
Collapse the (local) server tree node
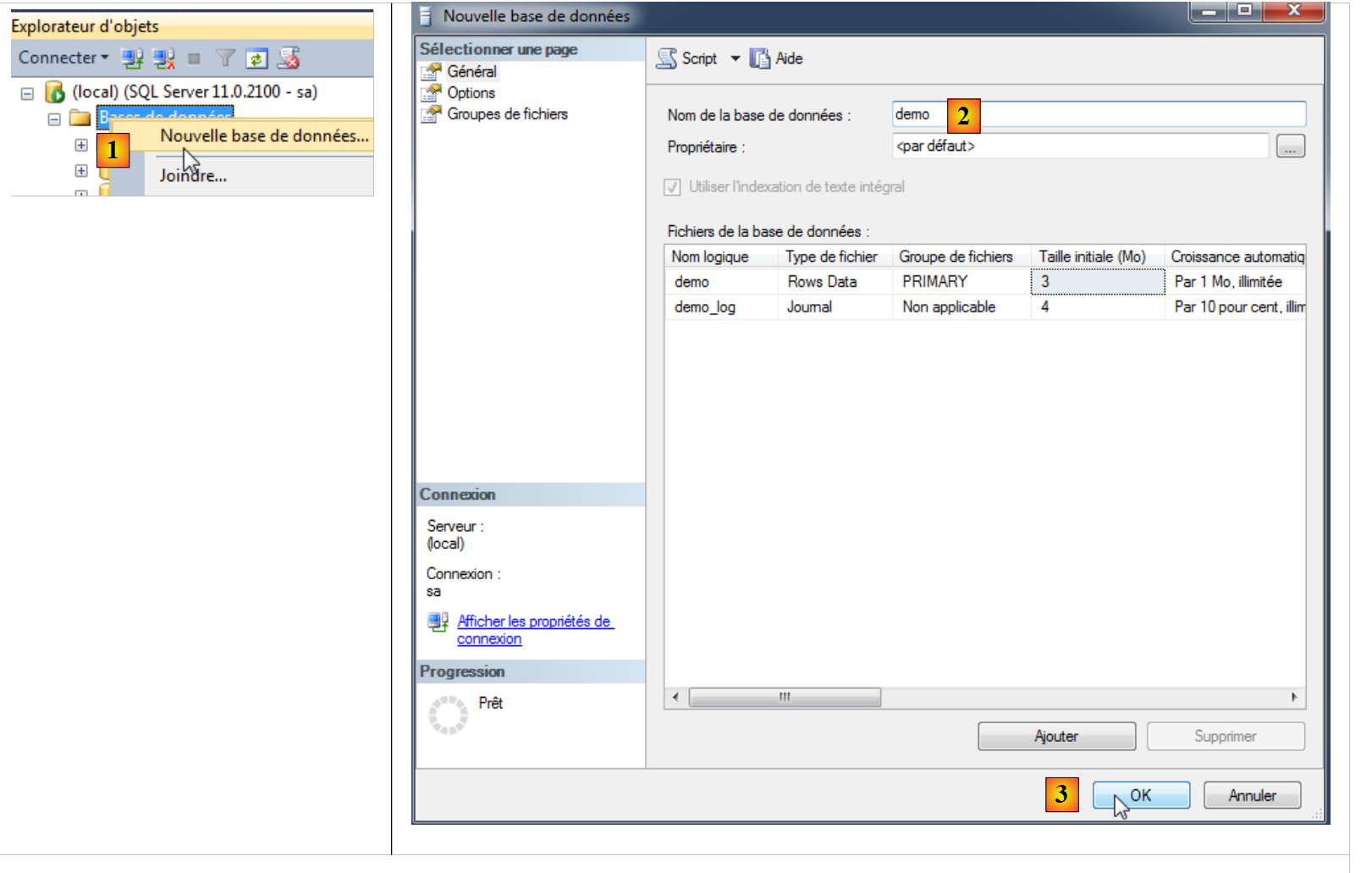(x=27, y=93)
